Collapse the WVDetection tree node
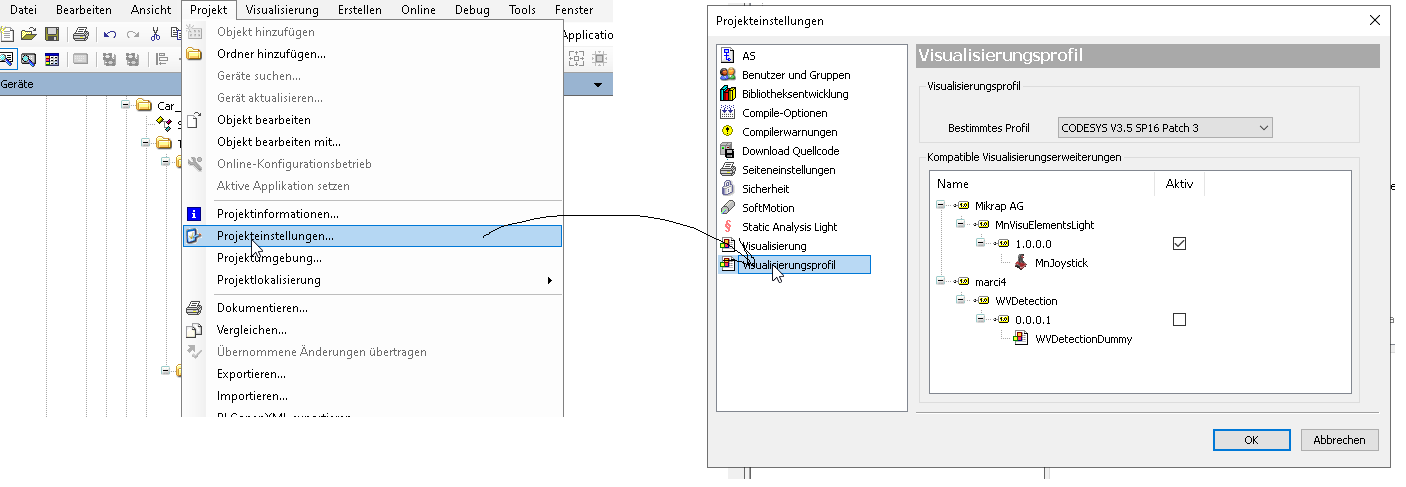The image size is (1406, 487). coord(960,301)
